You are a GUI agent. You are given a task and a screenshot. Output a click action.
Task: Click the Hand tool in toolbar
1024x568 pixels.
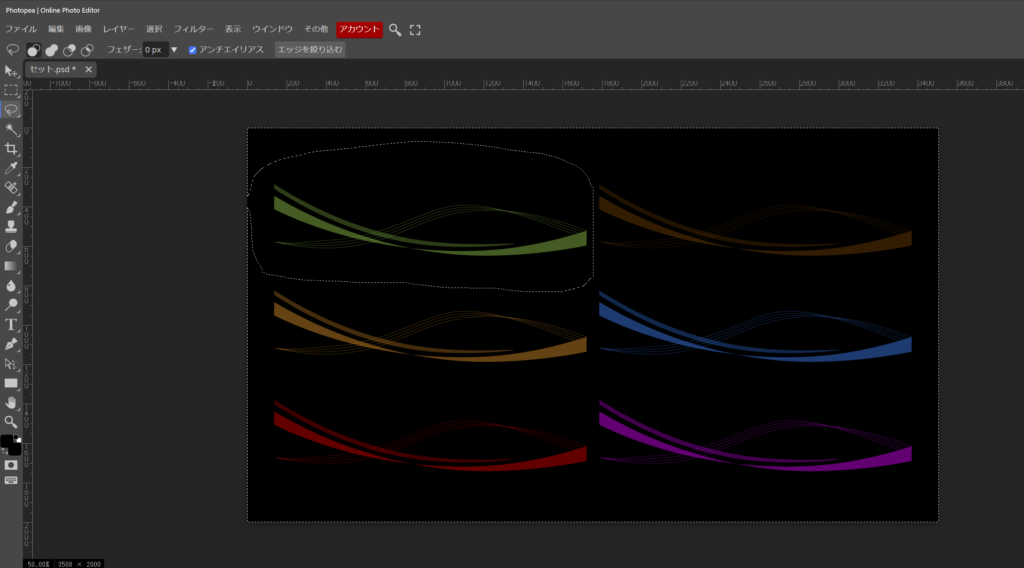pyautogui.click(x=11, y=402)
